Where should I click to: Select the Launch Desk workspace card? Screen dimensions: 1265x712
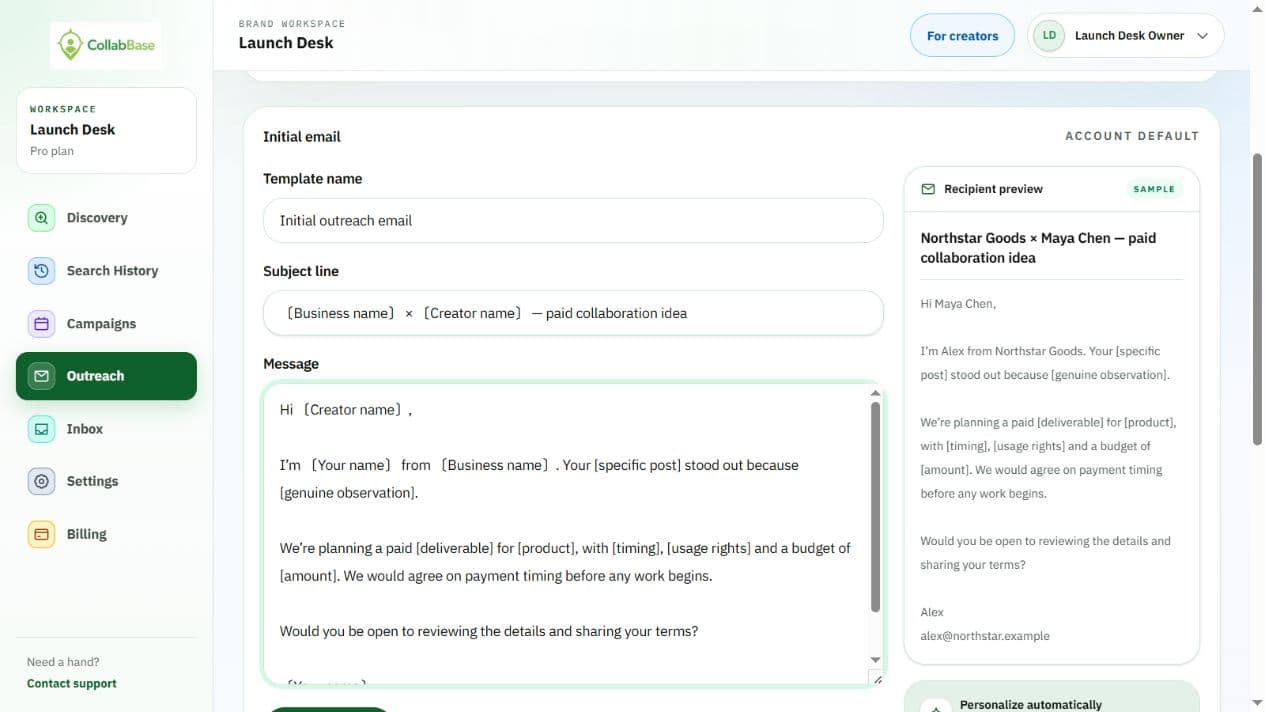point(106,131)
